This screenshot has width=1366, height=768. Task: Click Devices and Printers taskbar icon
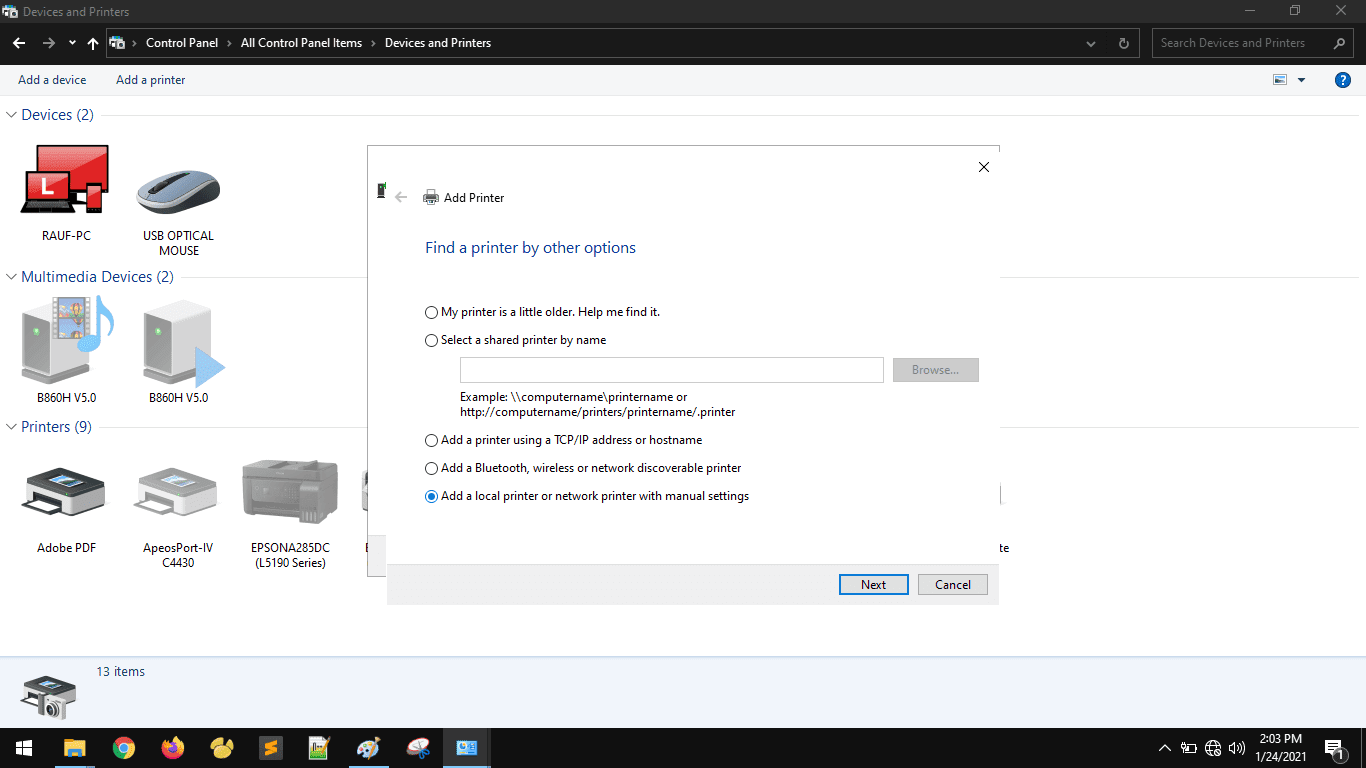(x=466, y=748)
